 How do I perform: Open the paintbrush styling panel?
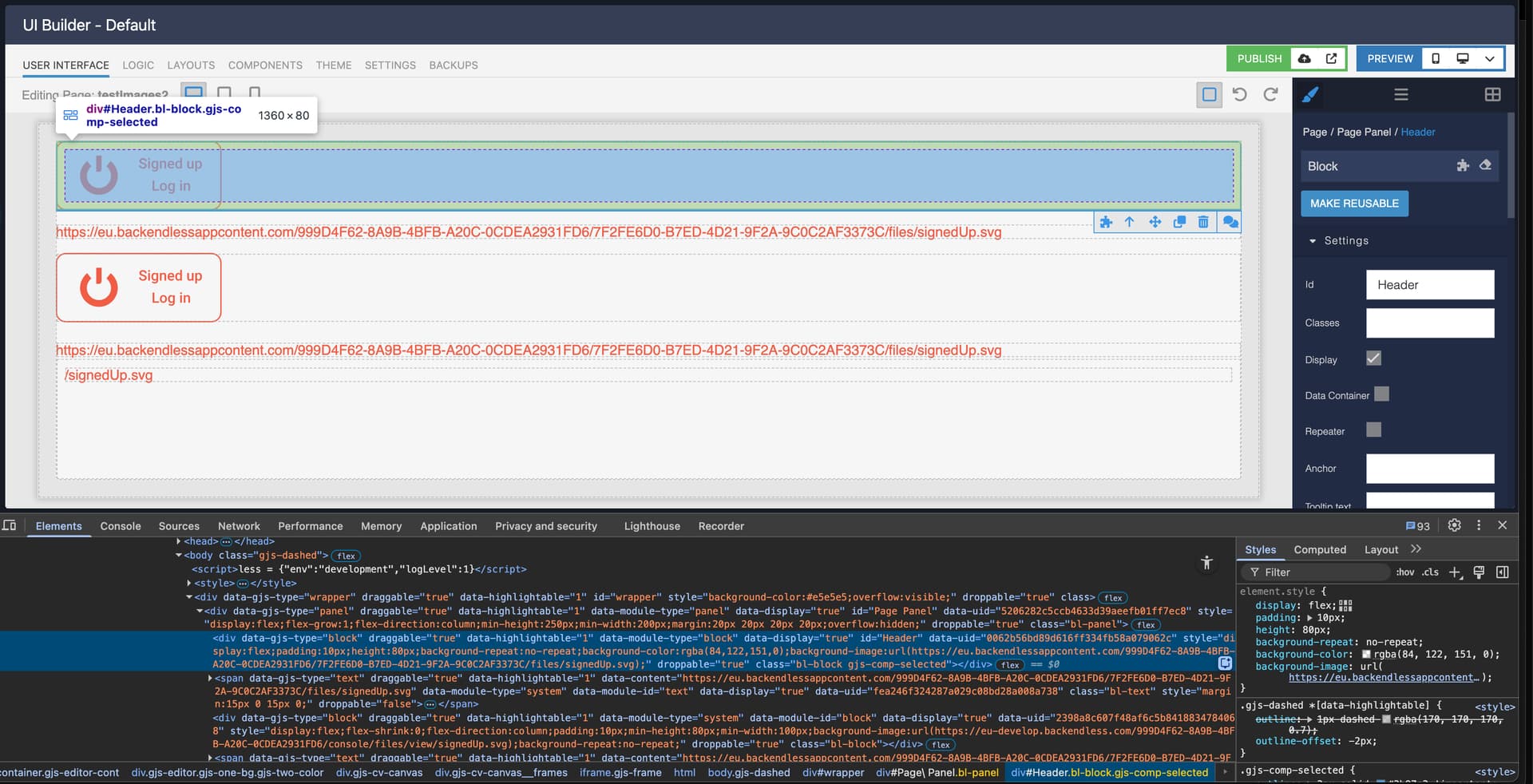coord(1310,95)
